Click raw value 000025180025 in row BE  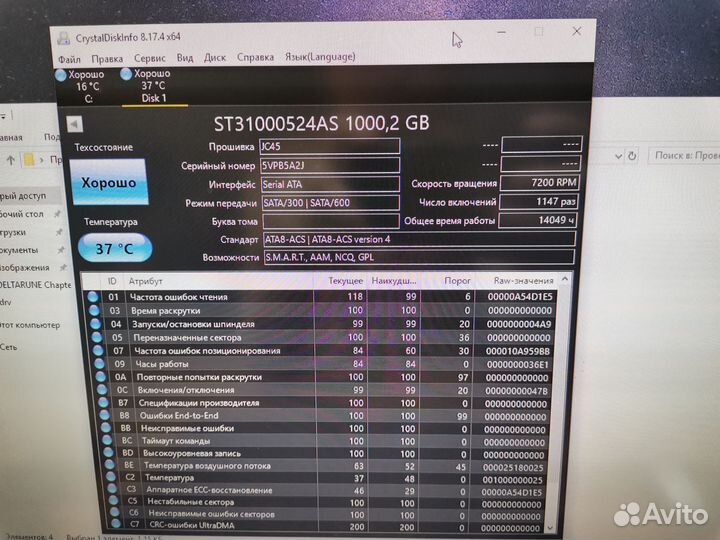[x=513, y=467]
